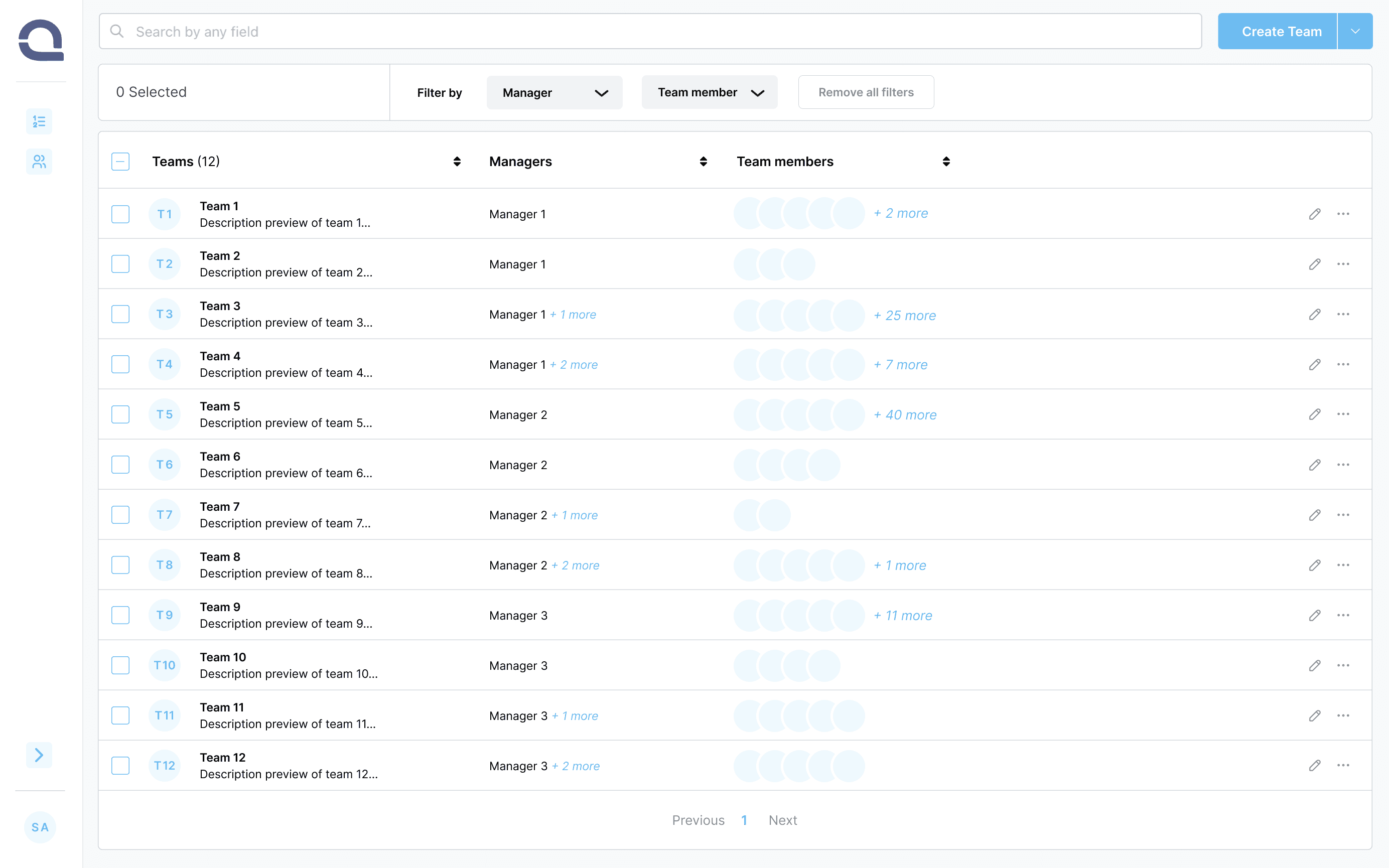Expand the sidebar with chevron arrow

click(39, 755)
